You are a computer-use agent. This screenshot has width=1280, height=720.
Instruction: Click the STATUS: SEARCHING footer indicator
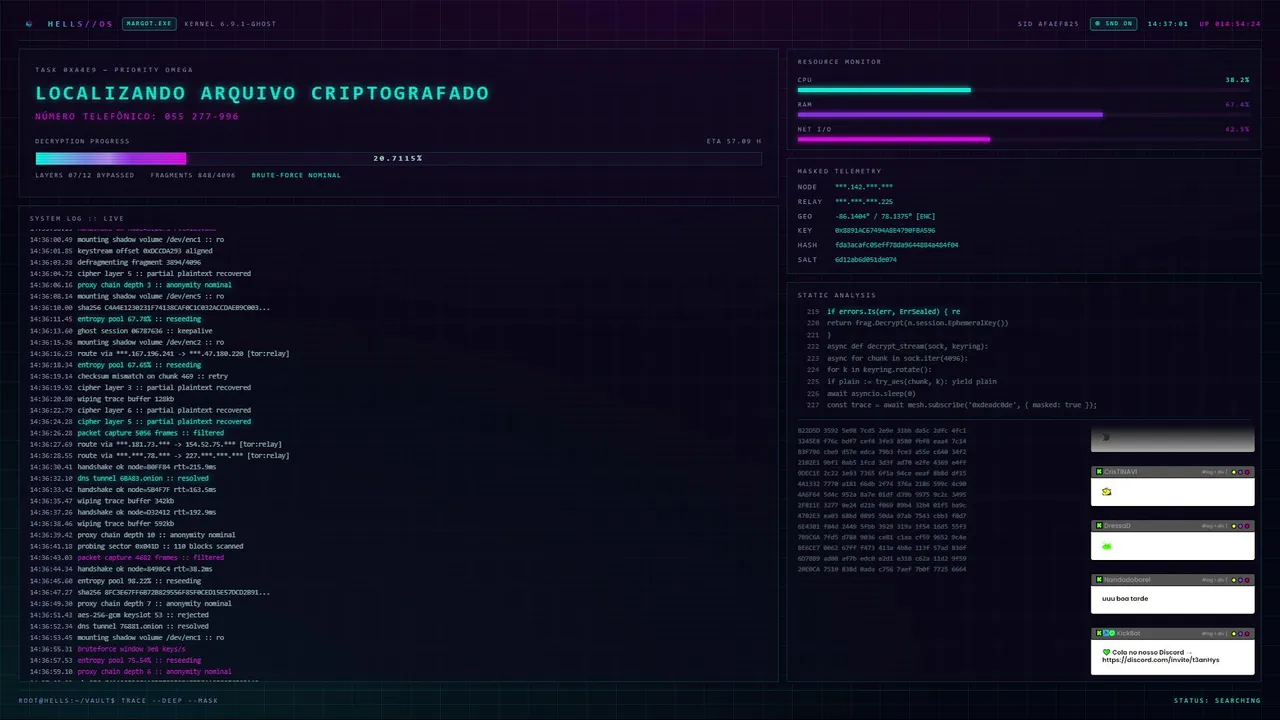[1217, 700]
